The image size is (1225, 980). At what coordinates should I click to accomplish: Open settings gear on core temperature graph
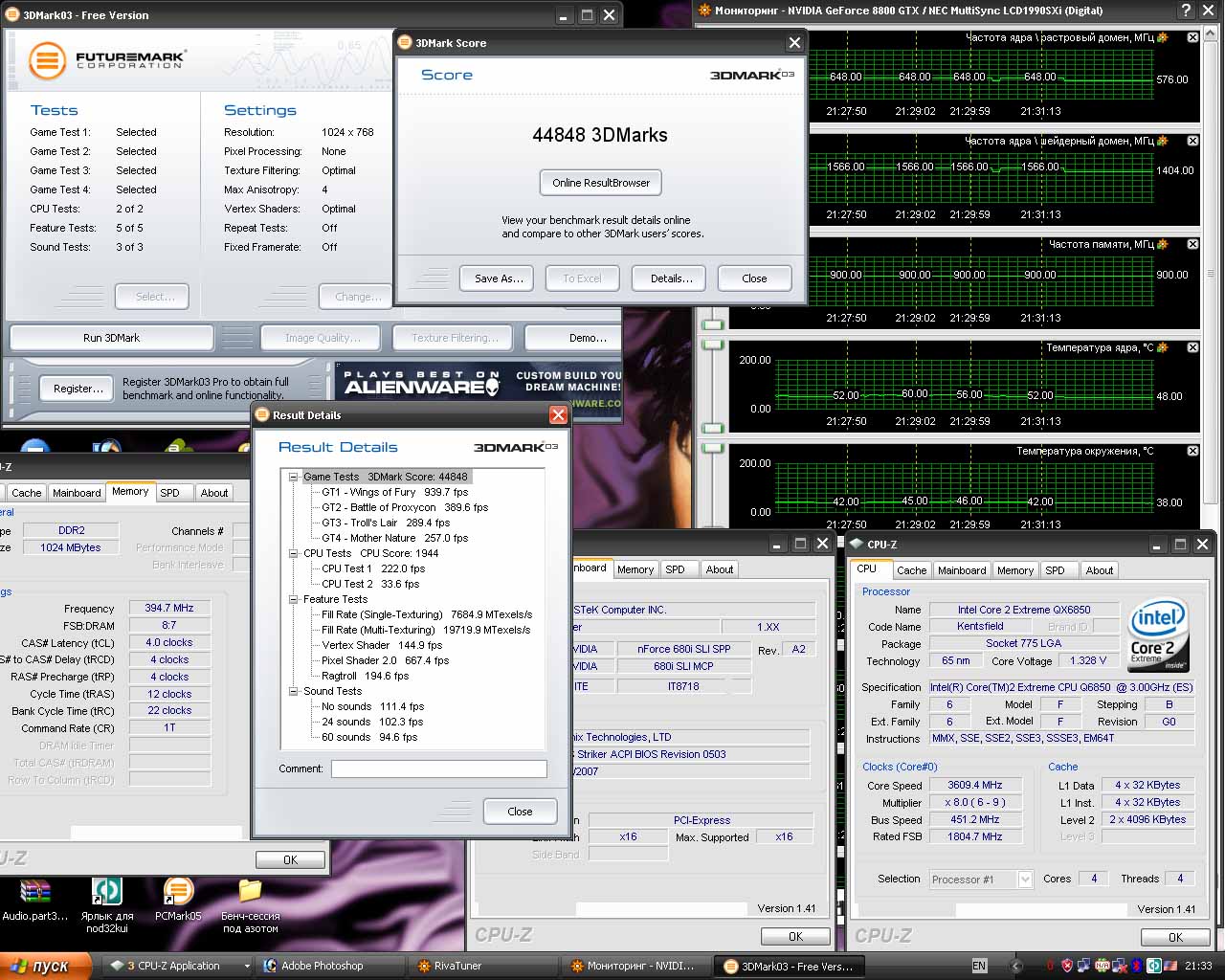1163,347
